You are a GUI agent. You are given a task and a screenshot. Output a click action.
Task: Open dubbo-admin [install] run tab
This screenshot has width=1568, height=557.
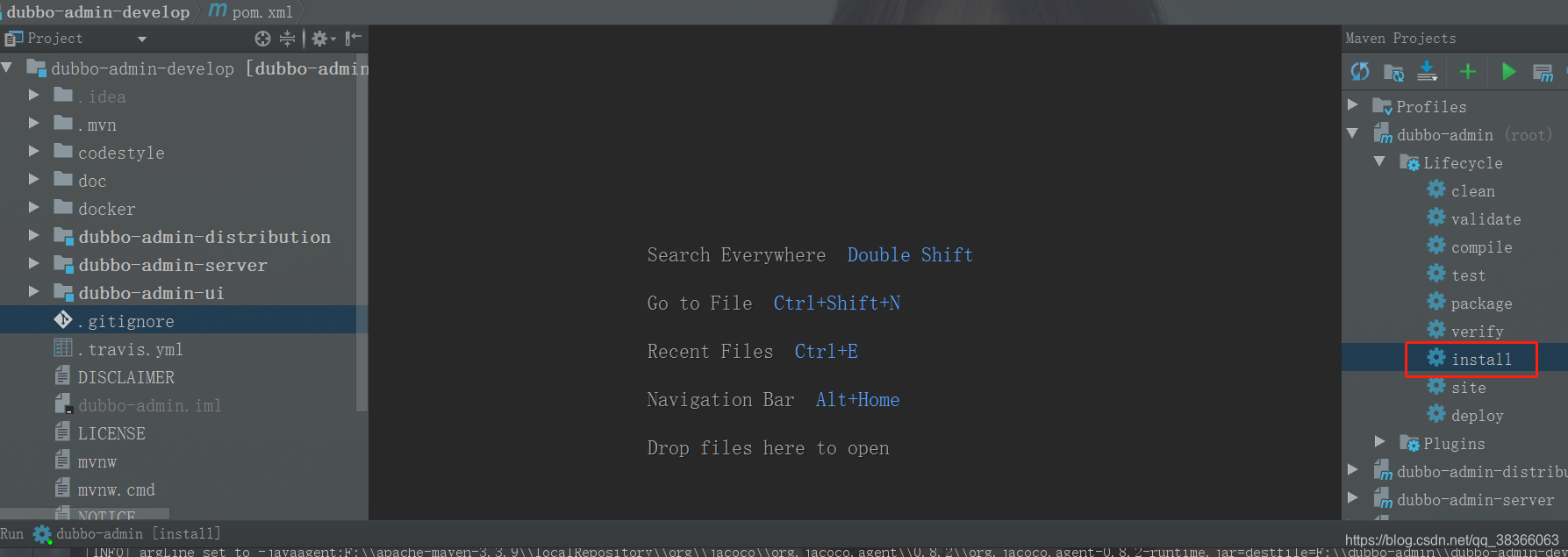point(127,533)
